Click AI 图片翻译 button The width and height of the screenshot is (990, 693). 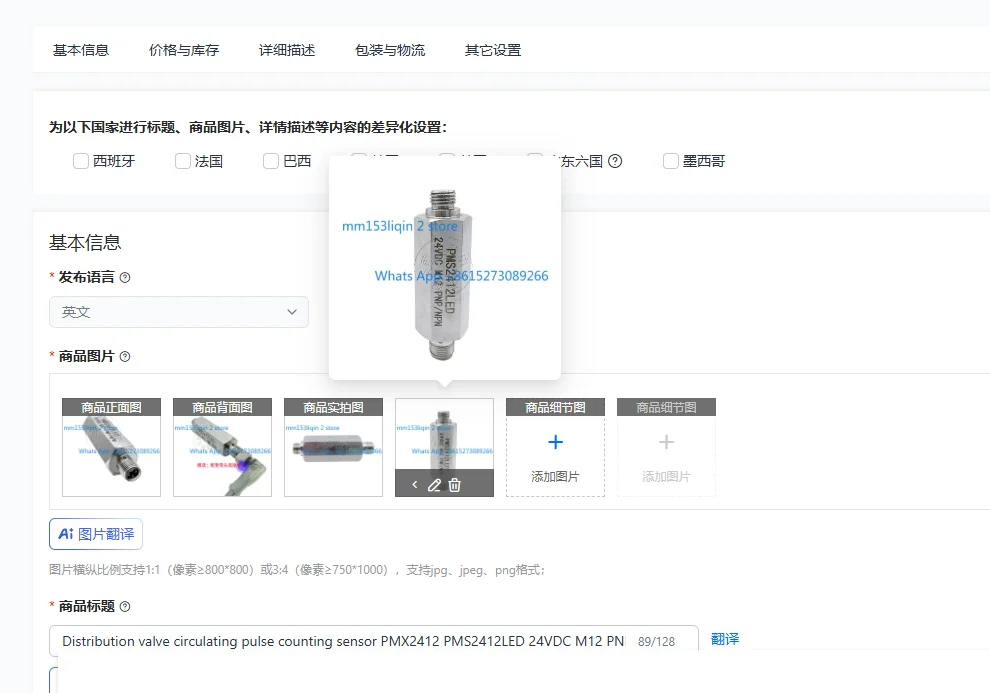click(x=96, y=534)
